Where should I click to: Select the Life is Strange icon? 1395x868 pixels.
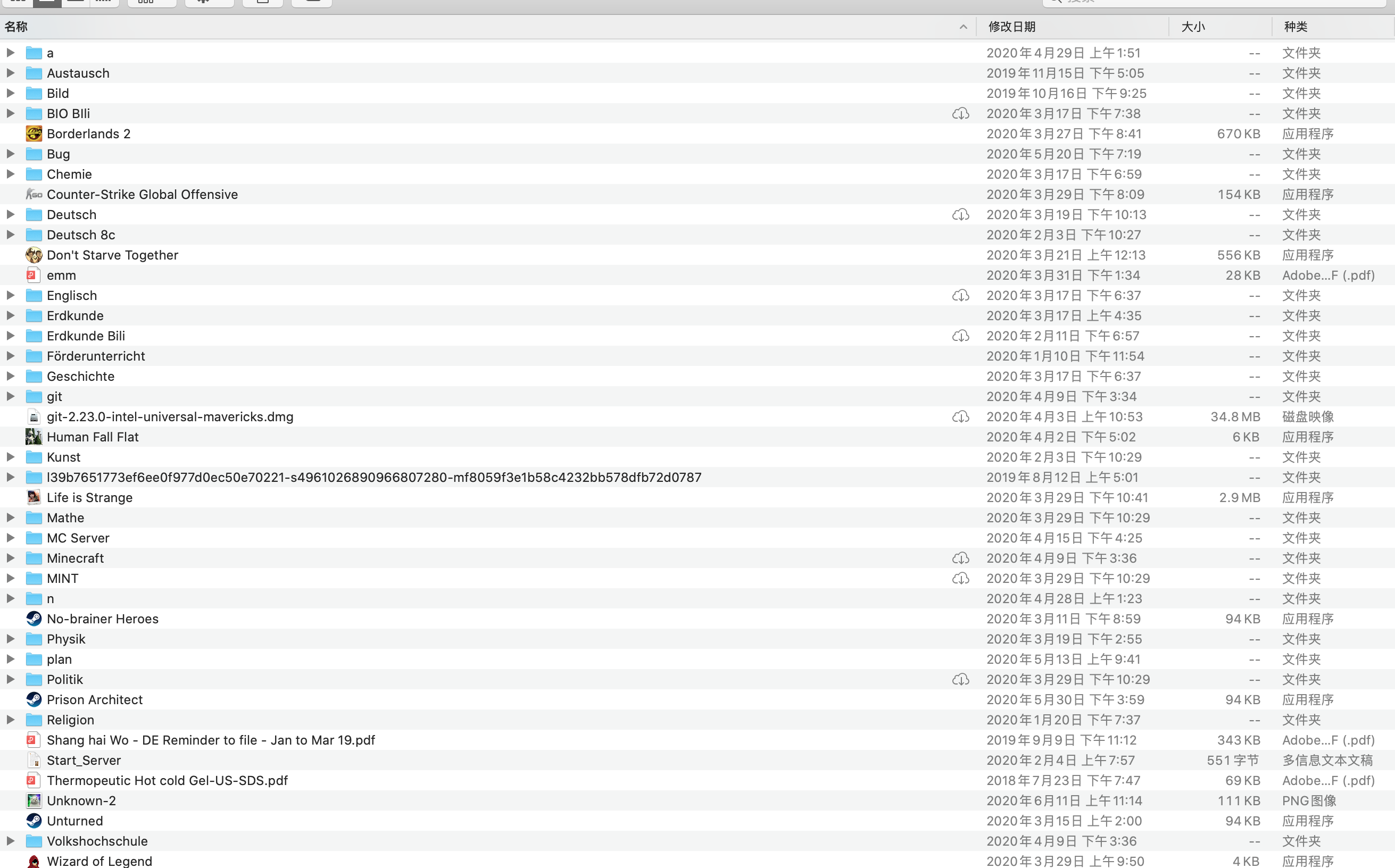tap(34, 498)
